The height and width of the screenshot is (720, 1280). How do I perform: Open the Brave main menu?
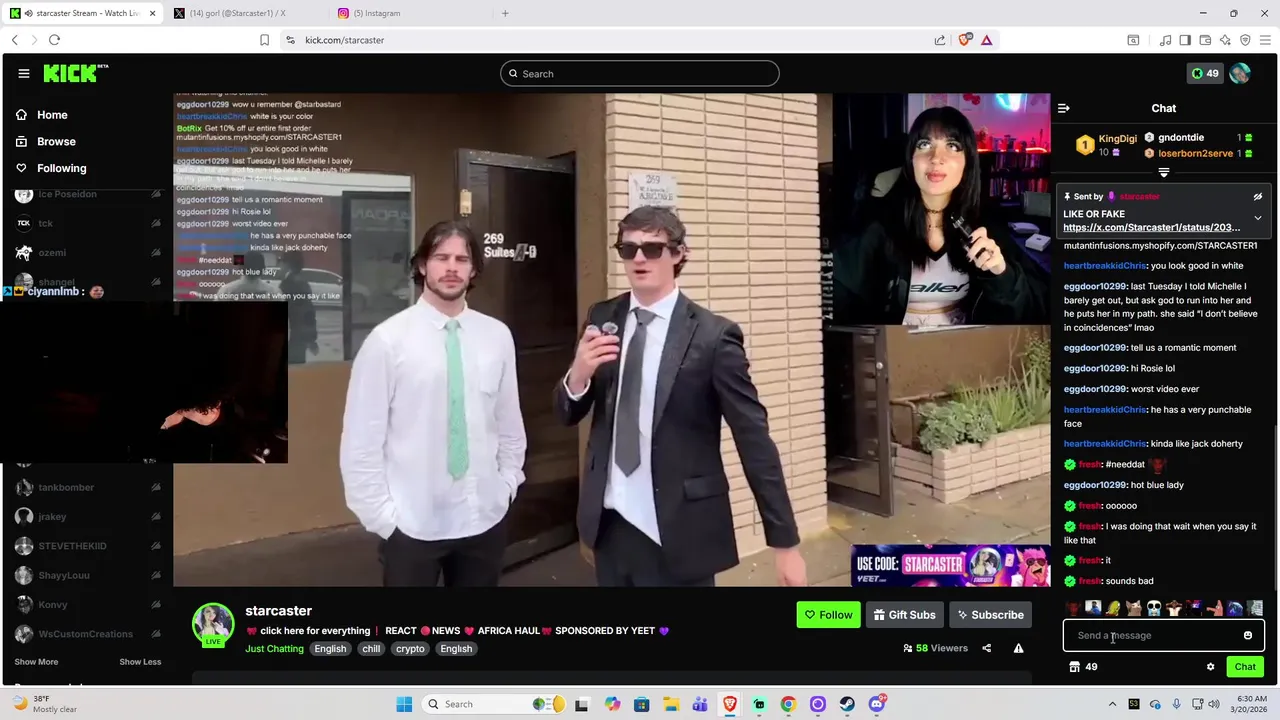point(1266,40)
